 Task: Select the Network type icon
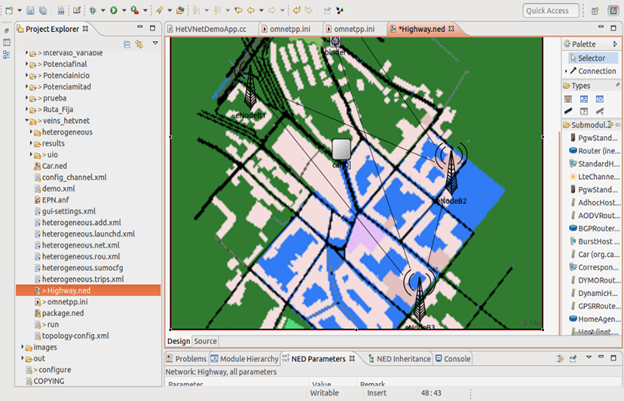[x=600, y=99]
